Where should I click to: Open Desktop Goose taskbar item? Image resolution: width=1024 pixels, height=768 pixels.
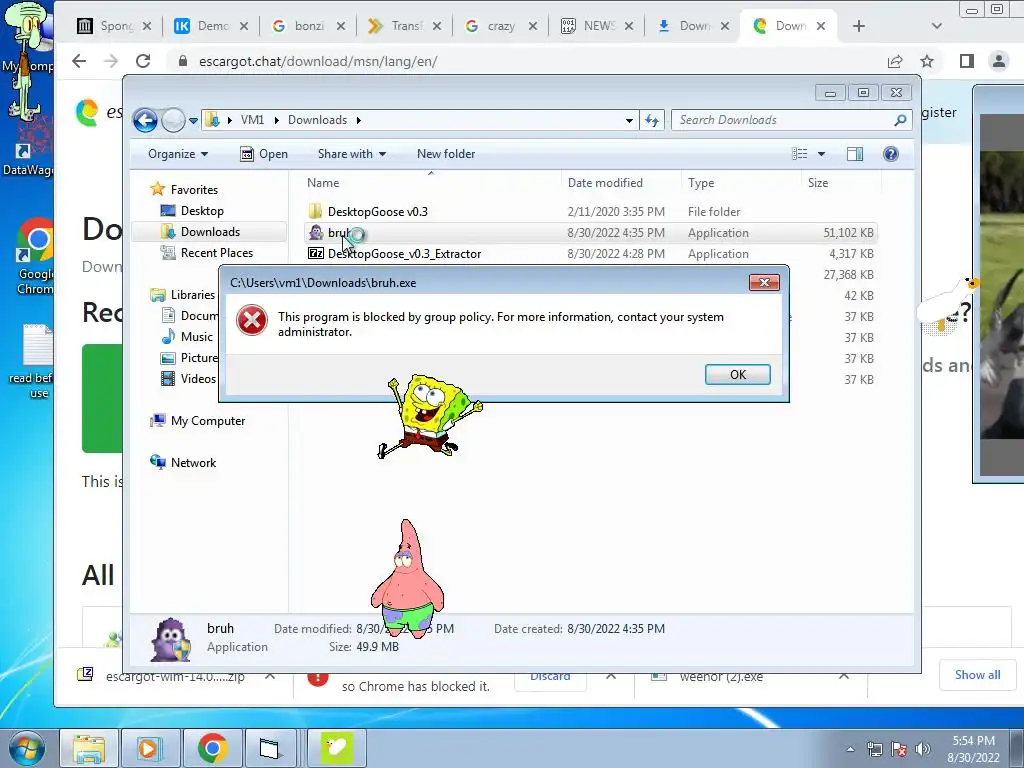(x=337, y=748)
